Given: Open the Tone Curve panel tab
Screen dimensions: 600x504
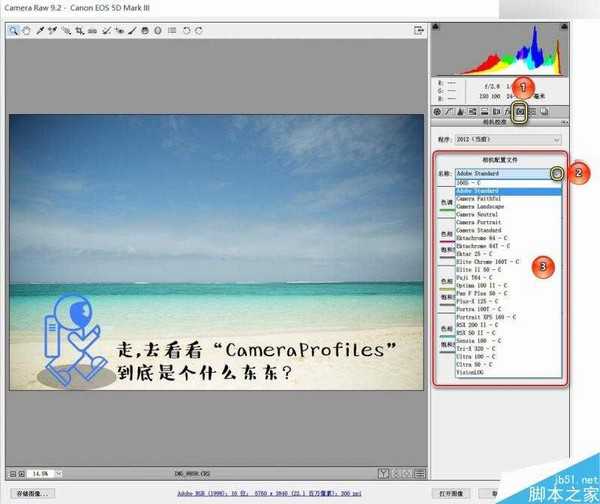Looking at the screenshot, I should [x=449, y=112].
